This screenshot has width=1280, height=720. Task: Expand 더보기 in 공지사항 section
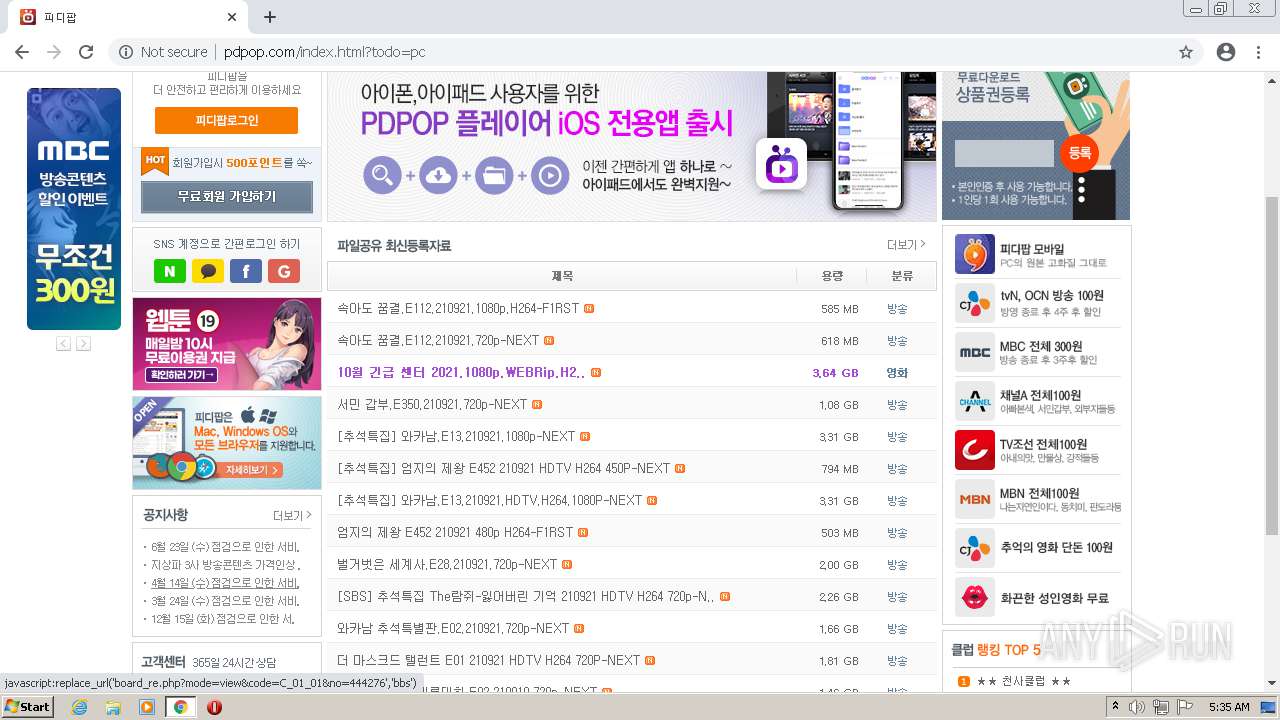[x=292, y=516]
